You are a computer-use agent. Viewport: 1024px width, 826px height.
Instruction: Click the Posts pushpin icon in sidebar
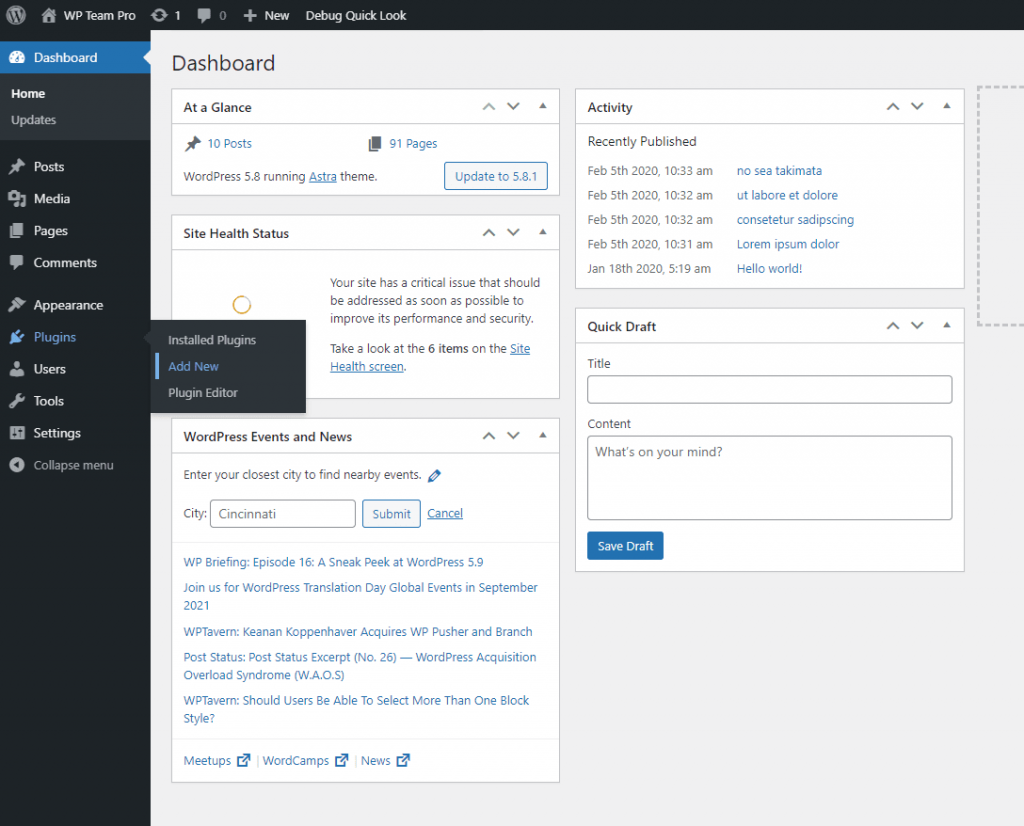17,167
